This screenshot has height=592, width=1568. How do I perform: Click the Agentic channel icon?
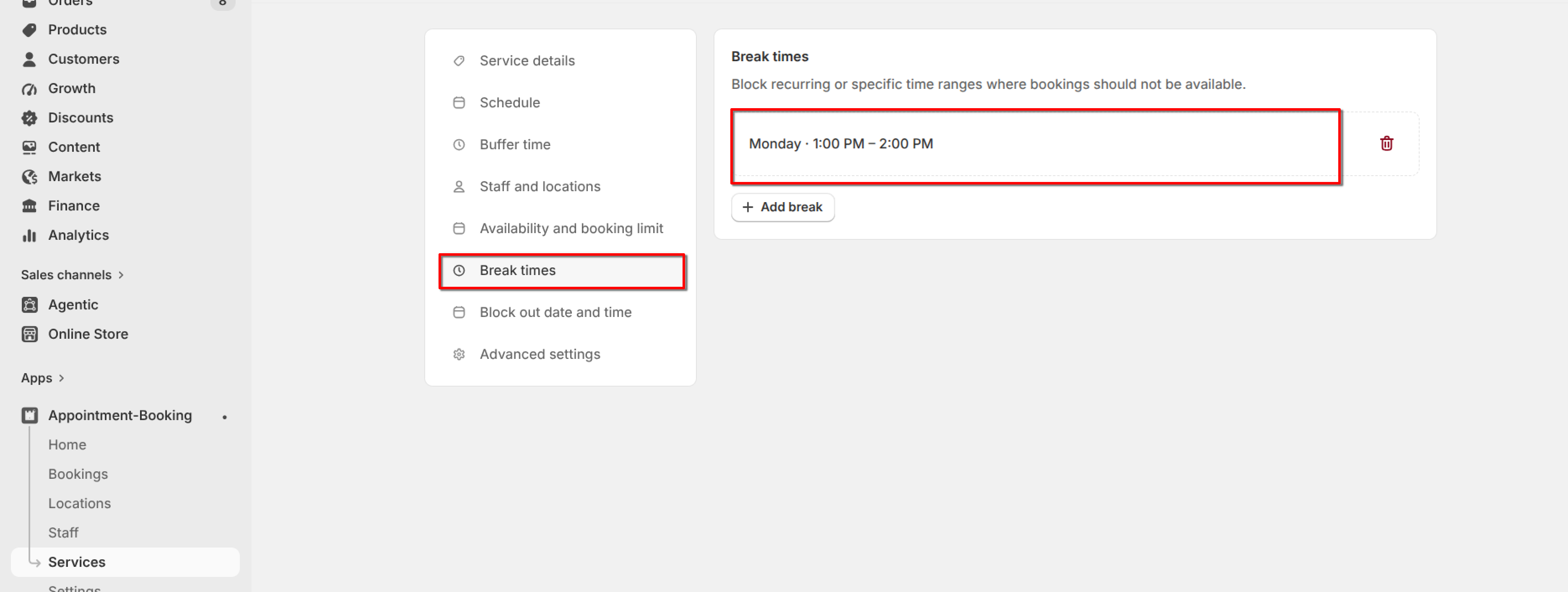pos(29,305)
